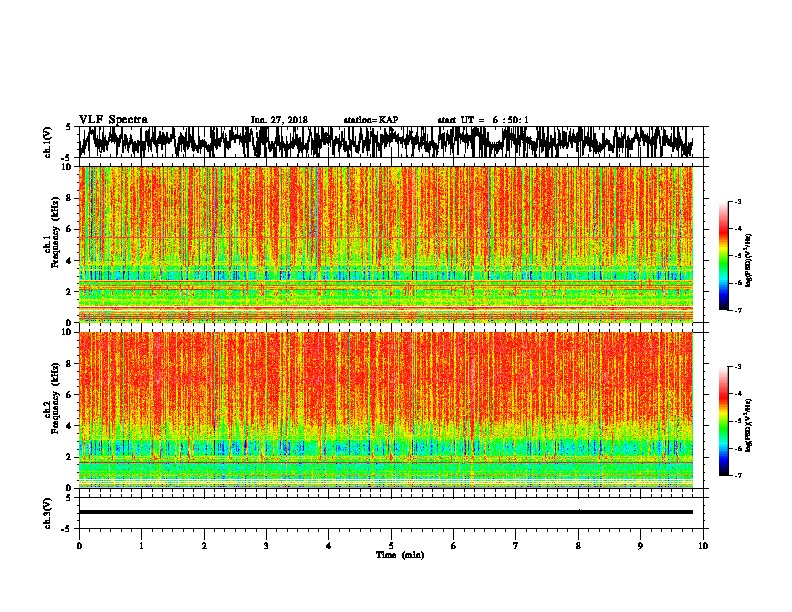Screen dimensions: 792x612
Task: Click the "Time (min)" axis title
Action: pos(400,555)
